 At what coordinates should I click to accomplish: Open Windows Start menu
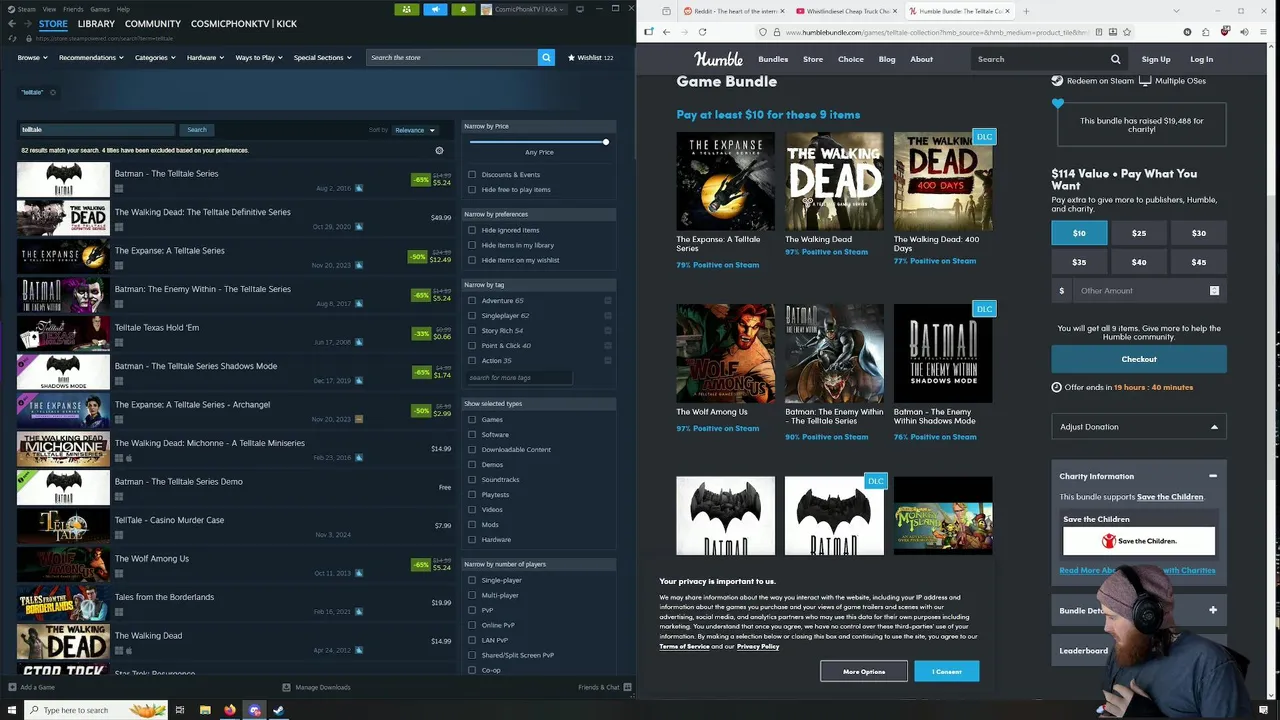click(11, 710)
